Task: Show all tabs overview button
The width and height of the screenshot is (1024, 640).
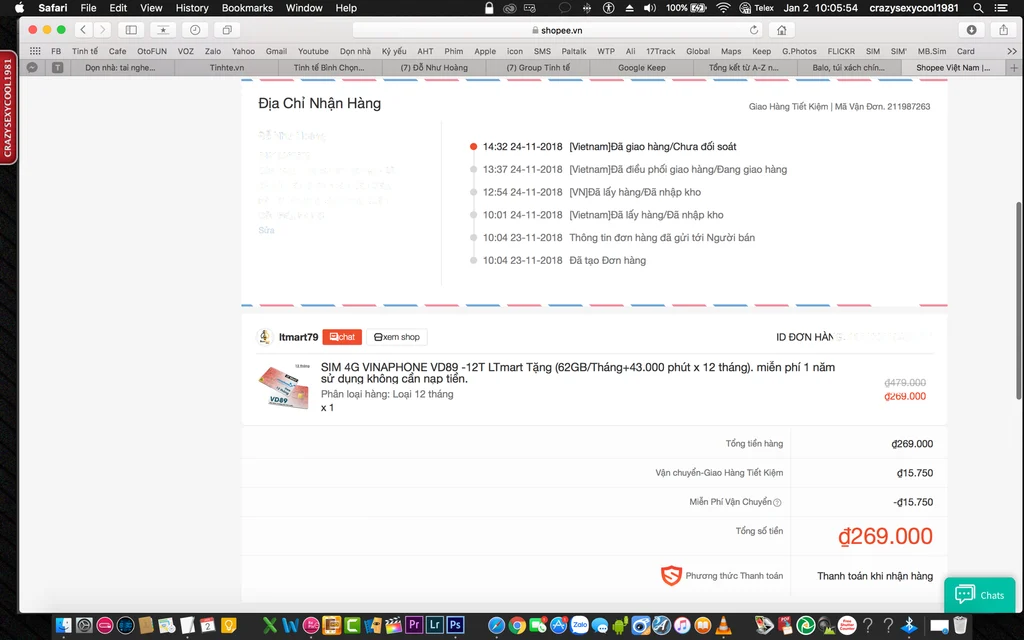Action: click(x=227, y=30)
